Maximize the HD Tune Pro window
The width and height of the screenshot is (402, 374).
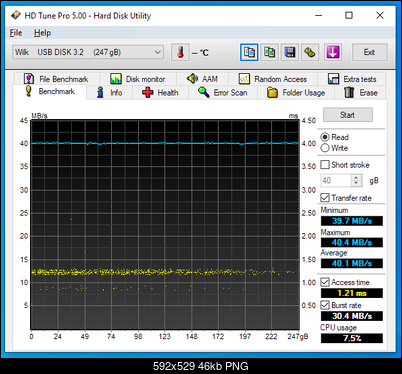tap(349, 15)
